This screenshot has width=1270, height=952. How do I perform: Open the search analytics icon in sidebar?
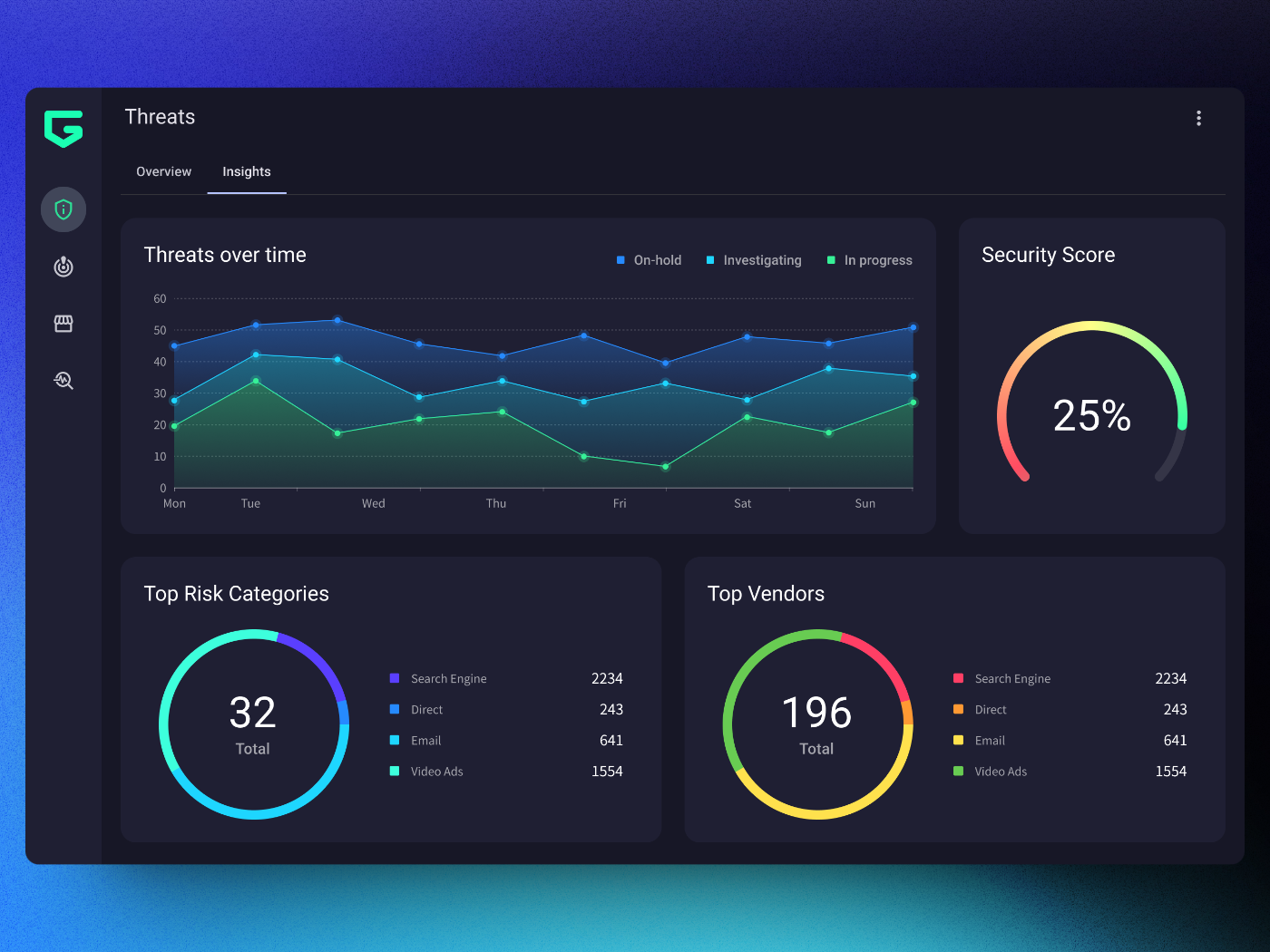point(63,380)
